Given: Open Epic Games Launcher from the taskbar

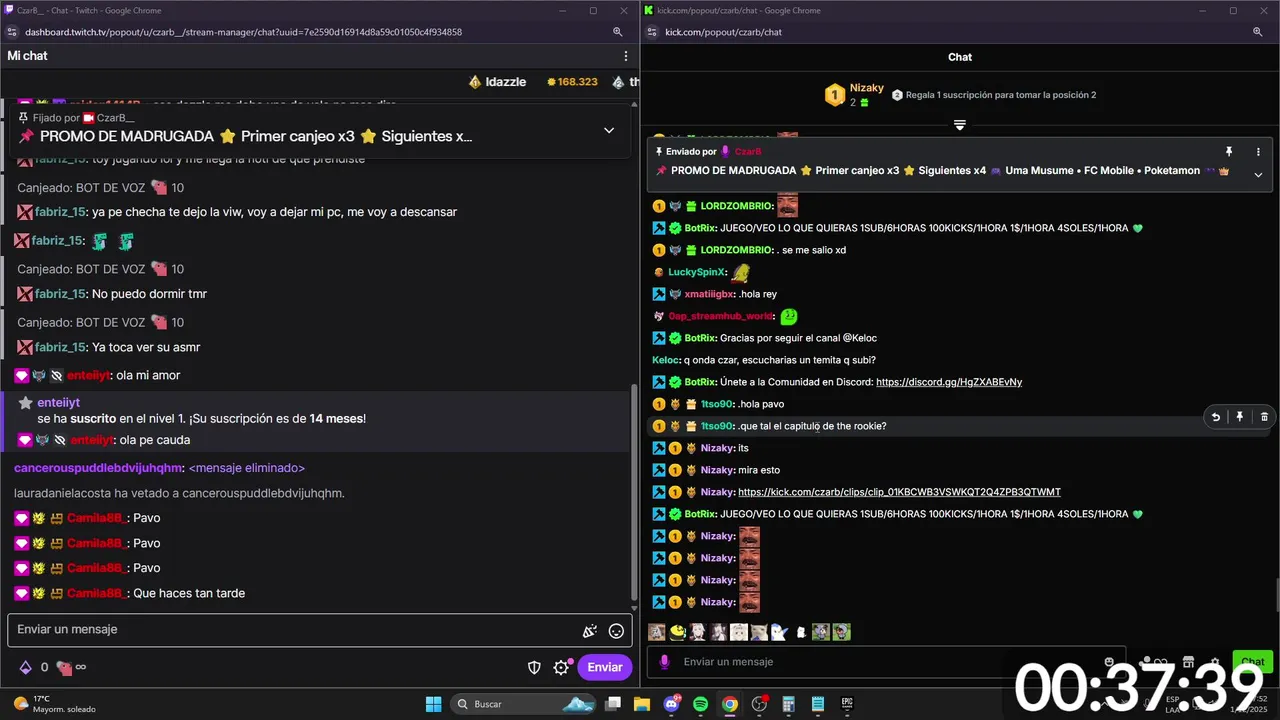Looking at the screenshot, I should tap(847, 704).
